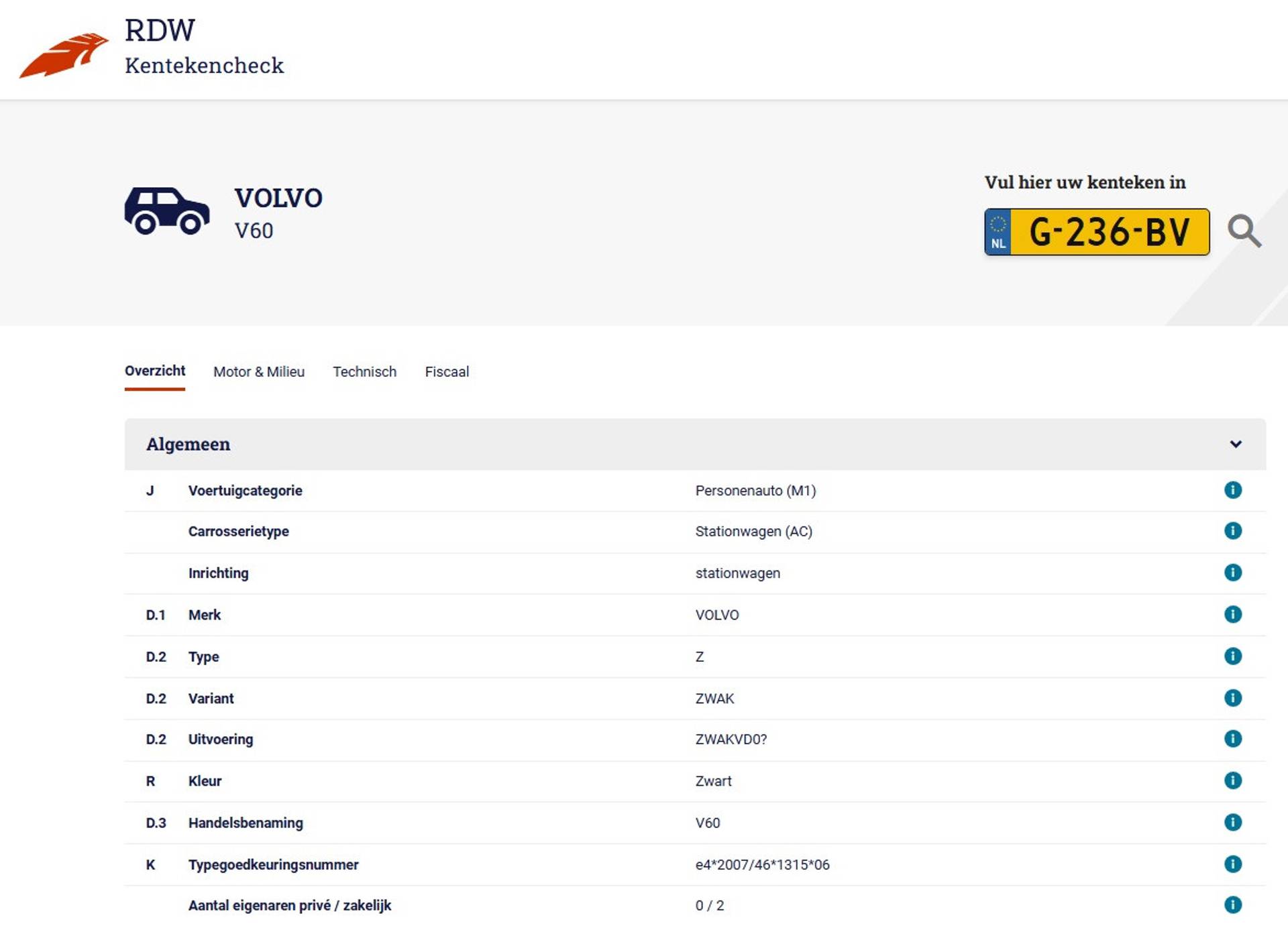Open the Technisch tab

click(364, 372)
